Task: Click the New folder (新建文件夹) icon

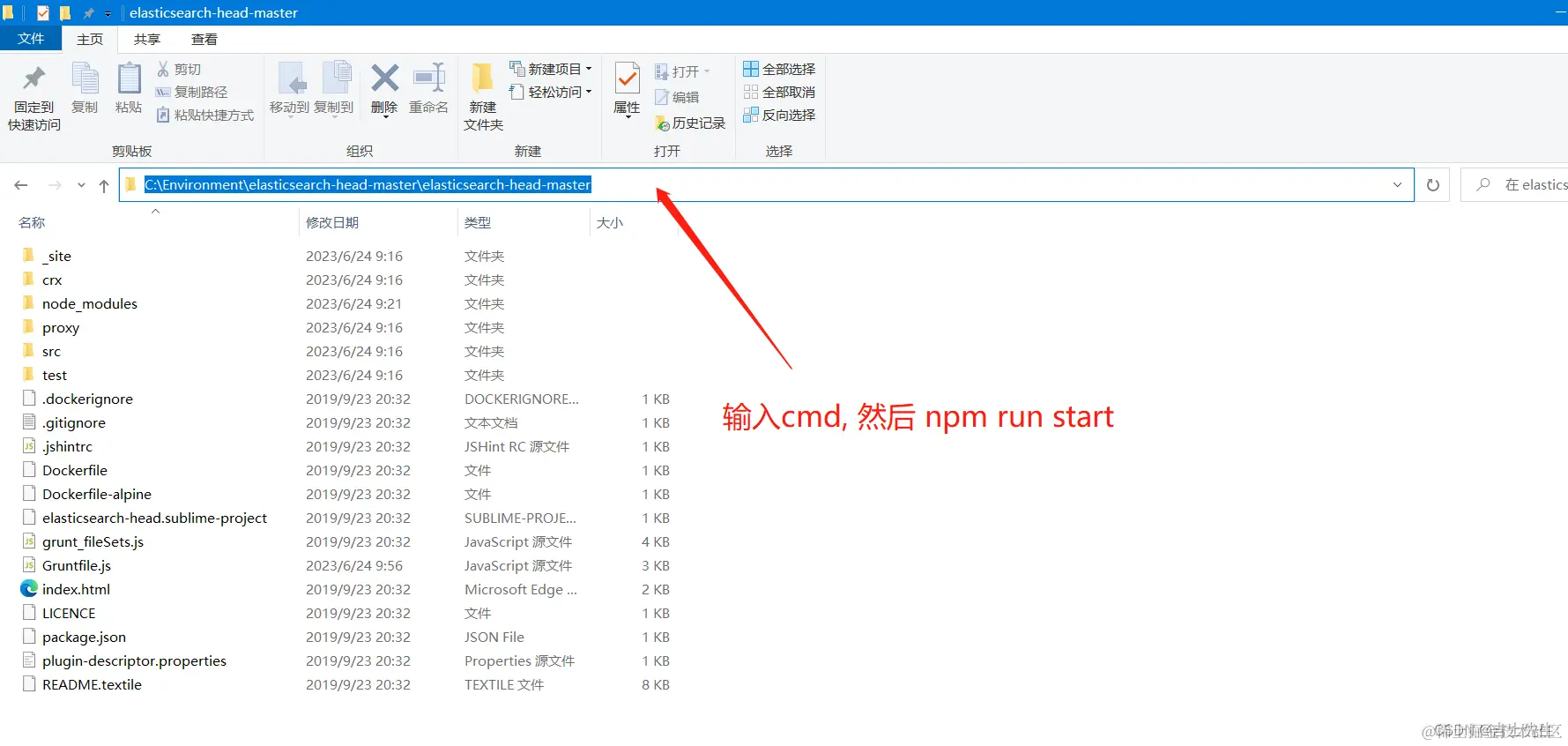Action: 482,78
